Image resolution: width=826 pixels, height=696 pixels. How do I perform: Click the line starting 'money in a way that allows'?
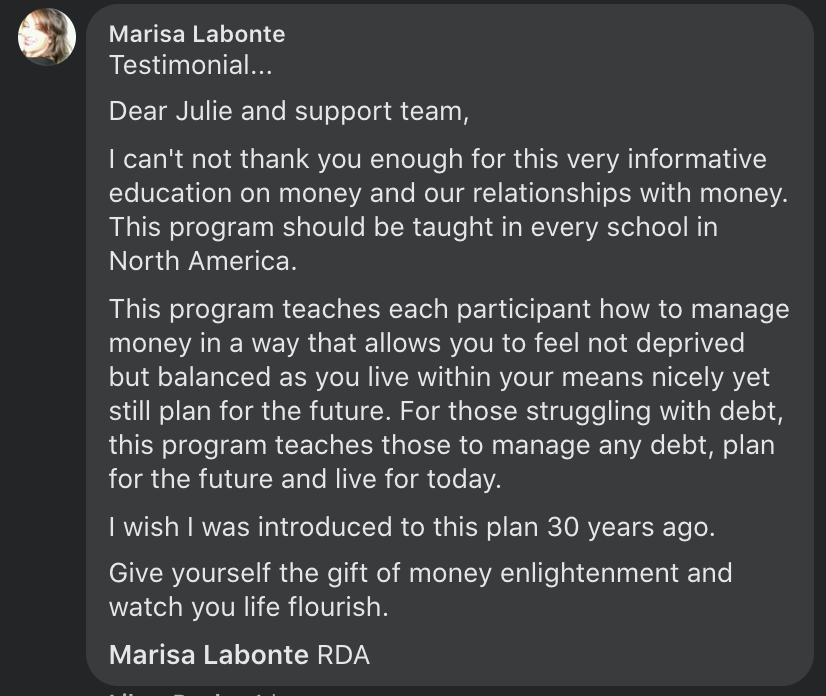tap(426, 343)
